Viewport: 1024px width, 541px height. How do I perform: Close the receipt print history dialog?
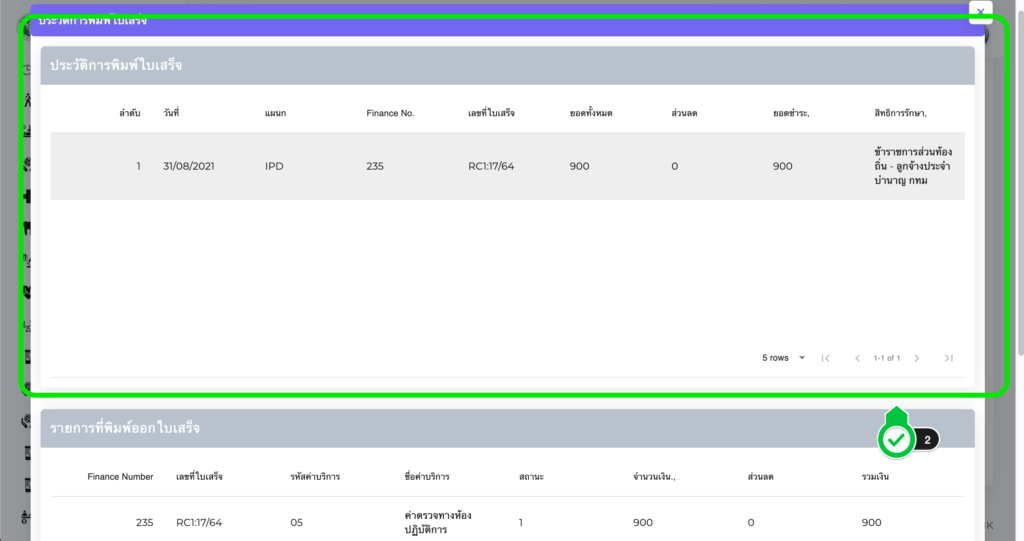pos(980,12)
